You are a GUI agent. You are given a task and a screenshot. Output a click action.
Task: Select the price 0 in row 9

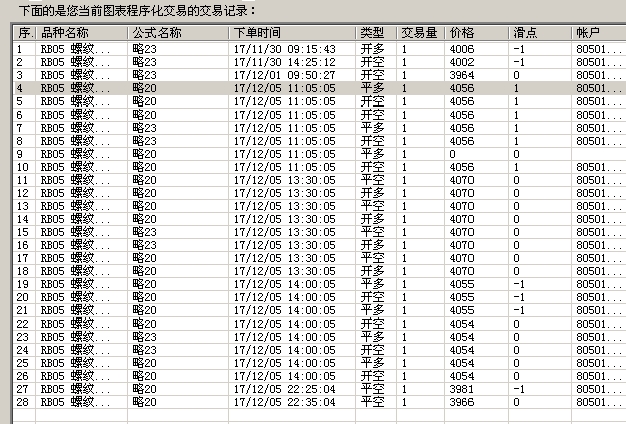(452, 154)
